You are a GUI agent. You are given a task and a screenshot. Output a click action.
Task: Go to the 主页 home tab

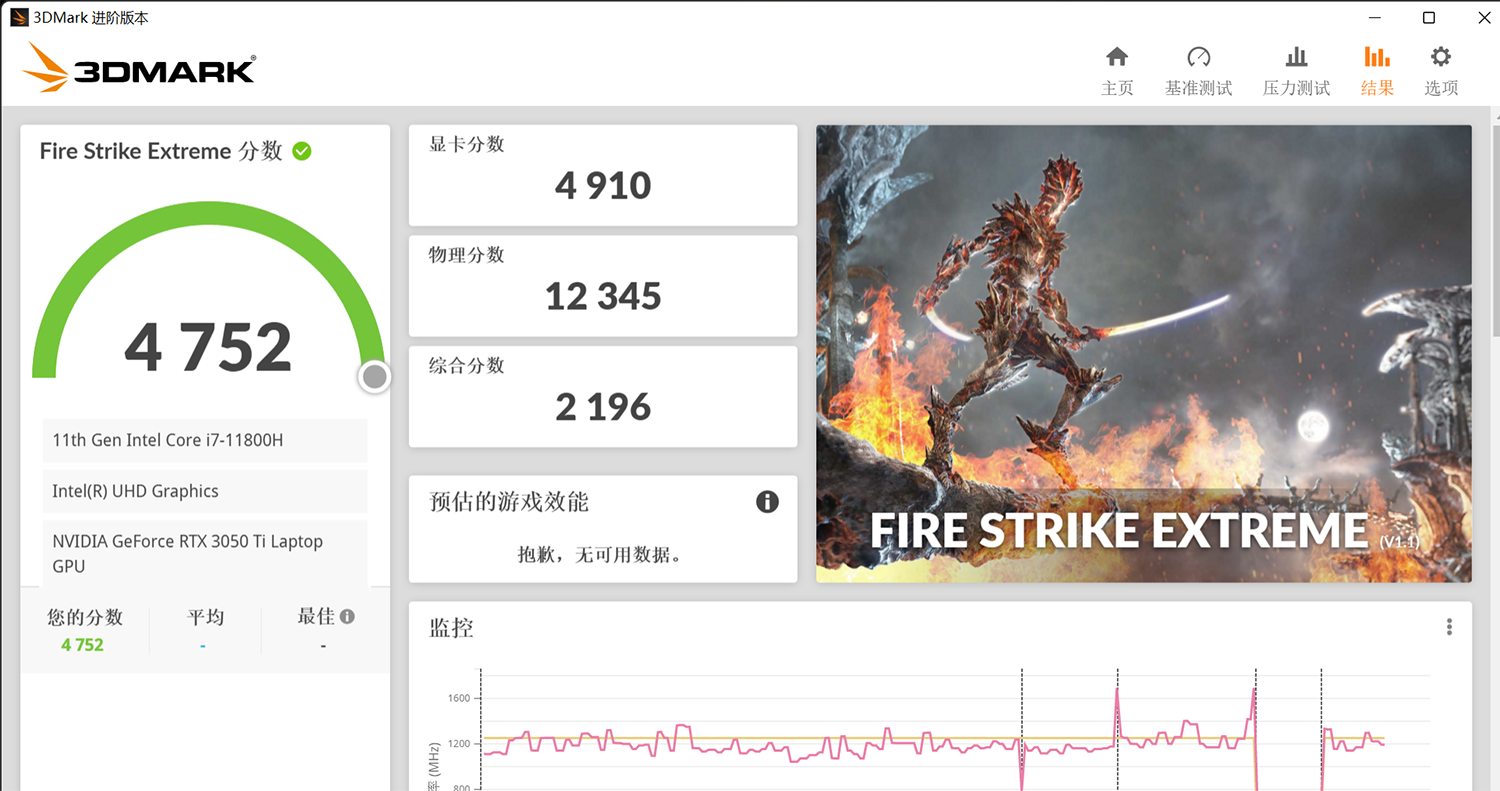click(1117, 71)
